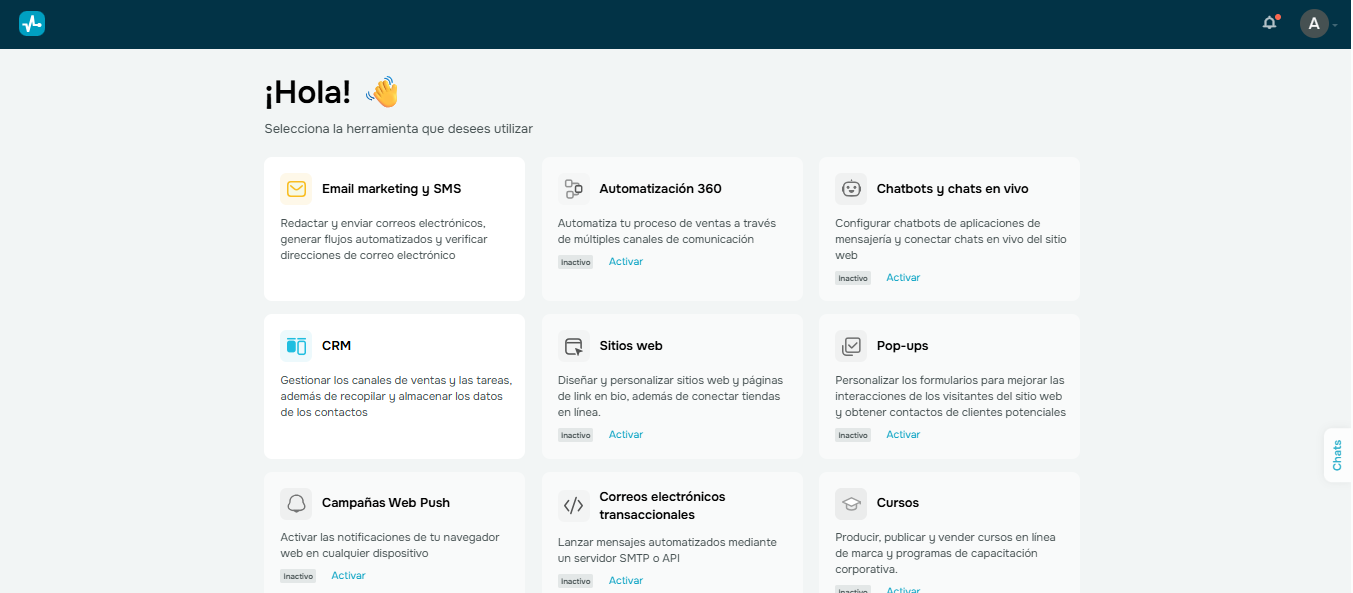The image size is (1353, 593).
Task: Click the Chatbots y chats en vivo icon
Action: [851, 188]
